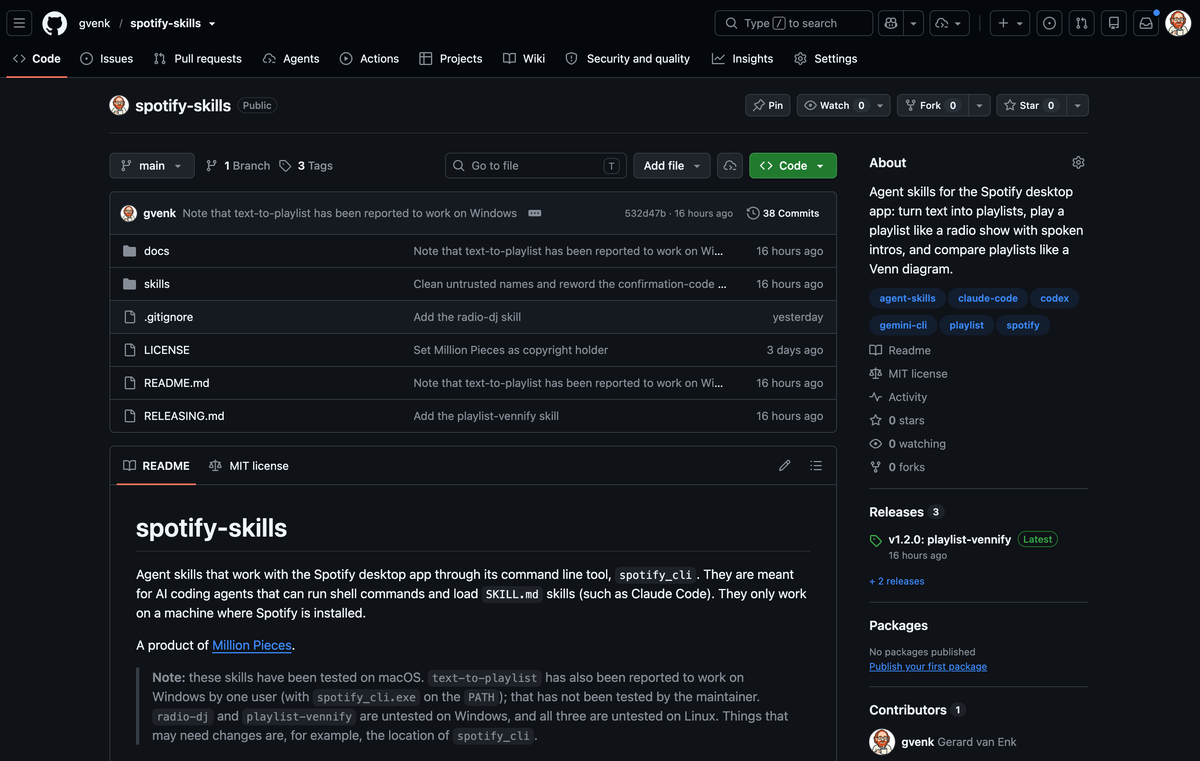
Task: Open the Actions tab
Action: pyautogui.click(x=369, y=59)
